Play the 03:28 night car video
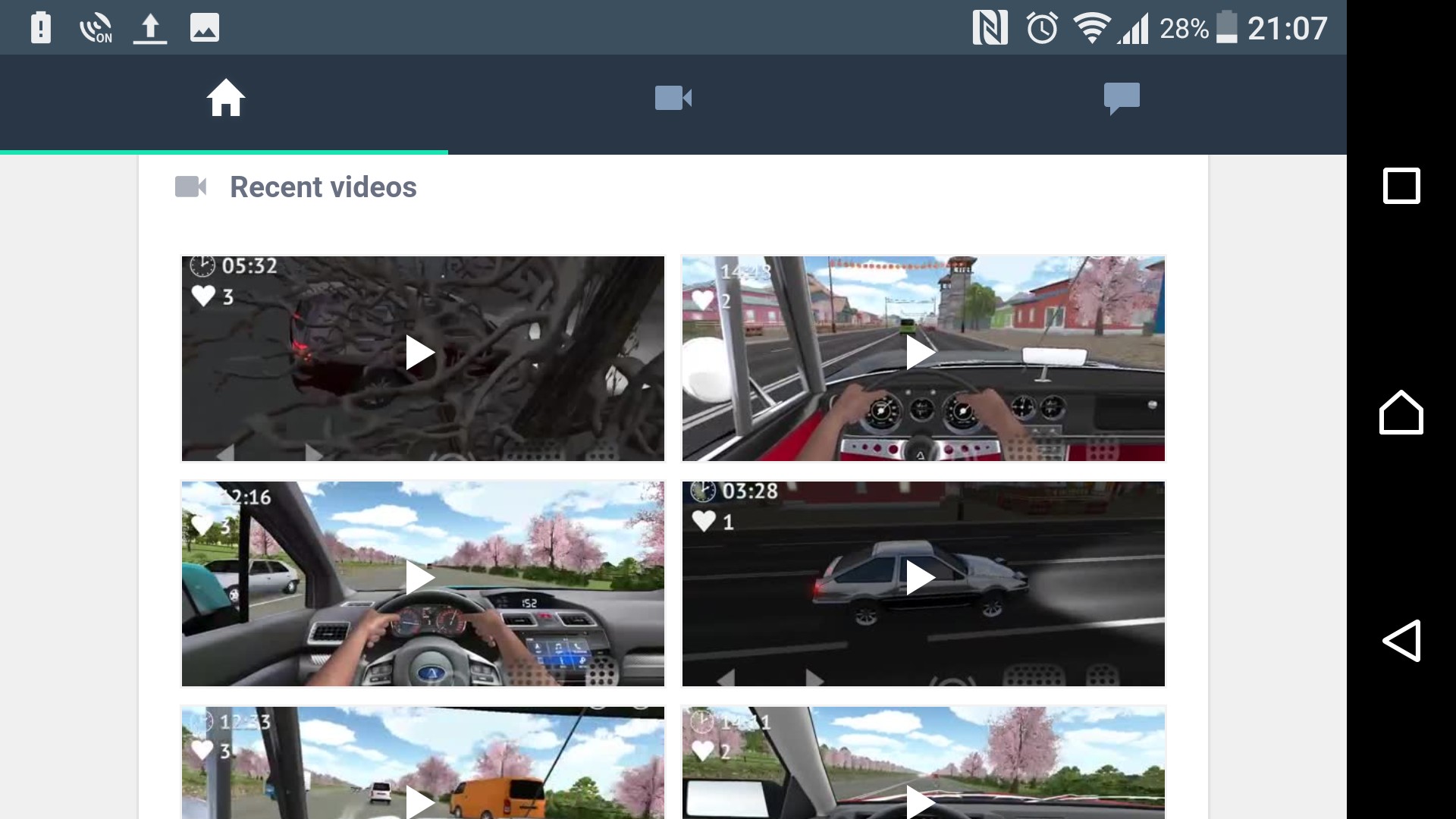1456x819 pixels. click(921, 578)
